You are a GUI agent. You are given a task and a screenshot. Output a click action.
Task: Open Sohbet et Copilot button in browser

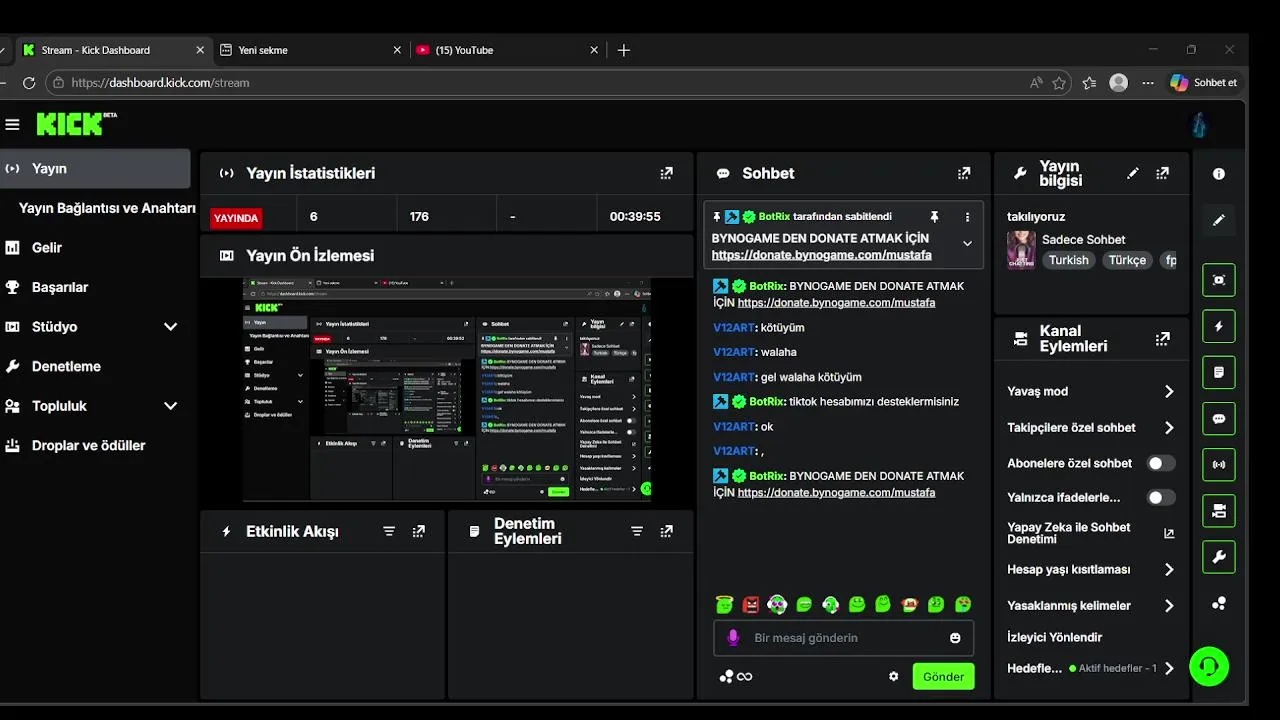point(1205,83)
